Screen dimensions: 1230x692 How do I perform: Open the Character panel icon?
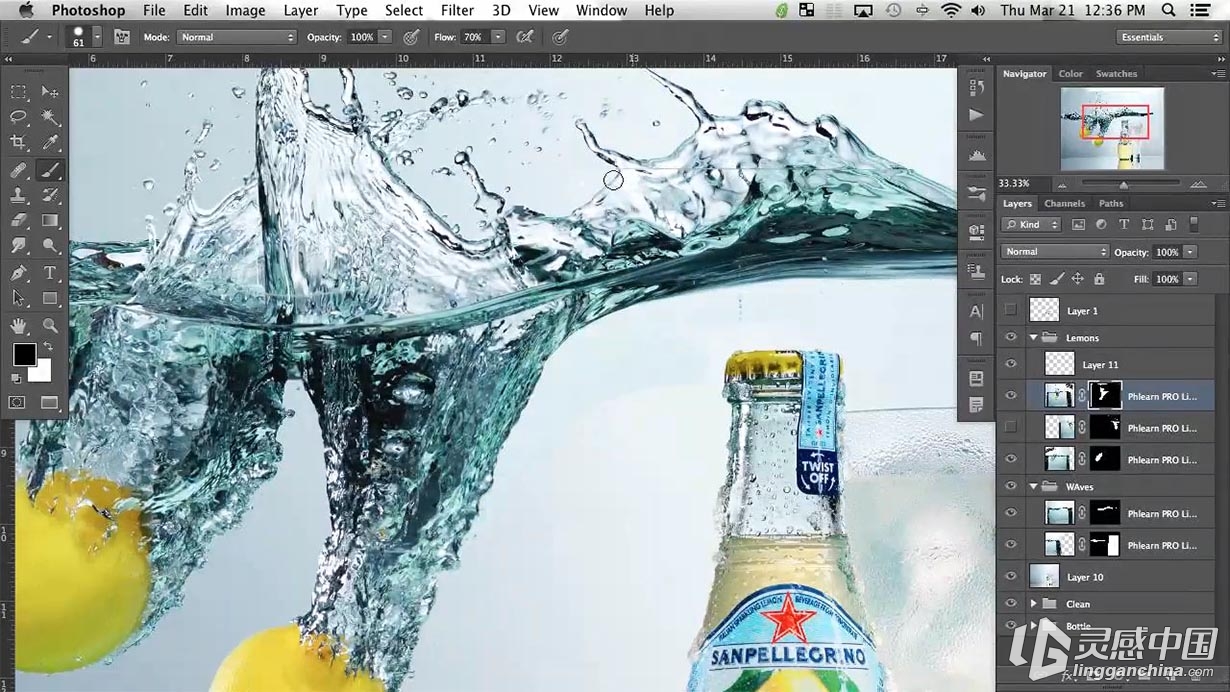pos(976,311)
